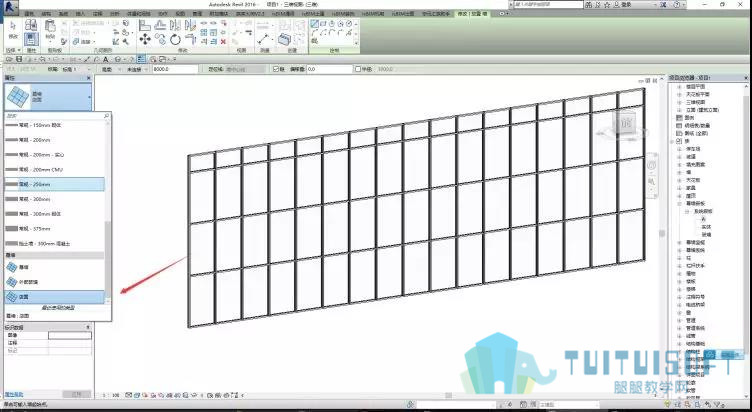
Task: Select 店面 curtain wall type
Action: pyautogui.click(x=54, y=297)
